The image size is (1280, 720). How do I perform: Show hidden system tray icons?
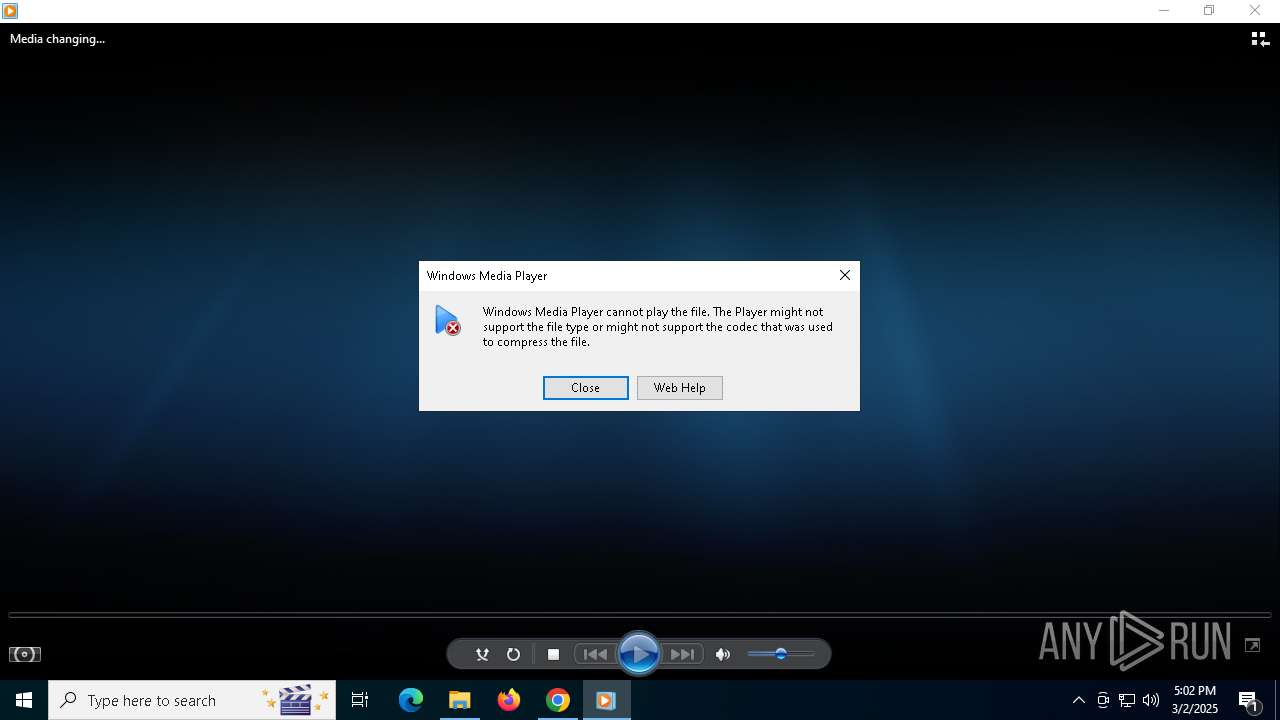[1078, 700]
